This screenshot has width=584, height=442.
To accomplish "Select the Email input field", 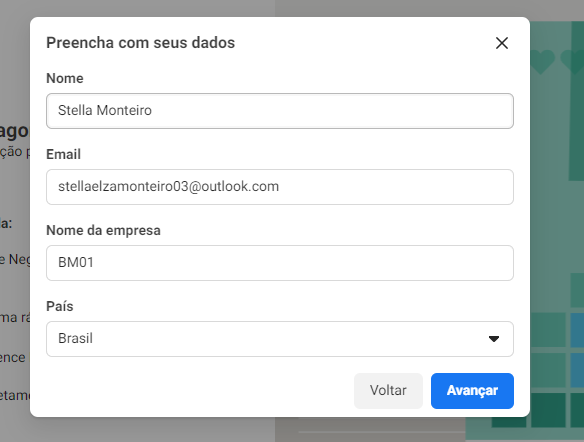I will [280, 187].
